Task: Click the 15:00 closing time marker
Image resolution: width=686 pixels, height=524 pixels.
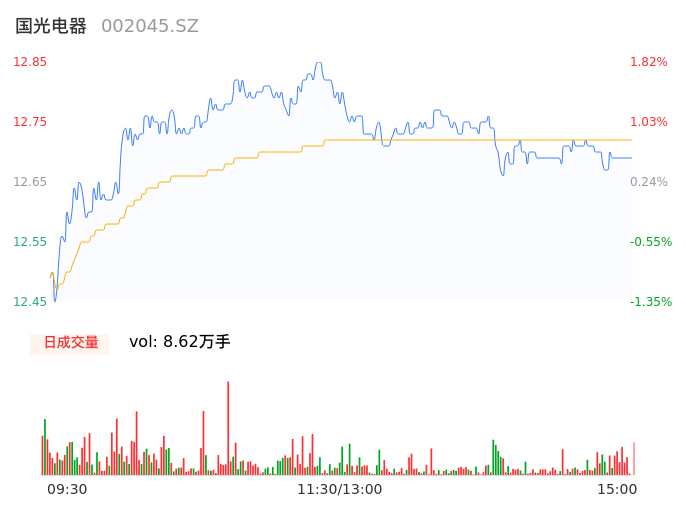Action: pyautogui.click(x=617, y=489)
